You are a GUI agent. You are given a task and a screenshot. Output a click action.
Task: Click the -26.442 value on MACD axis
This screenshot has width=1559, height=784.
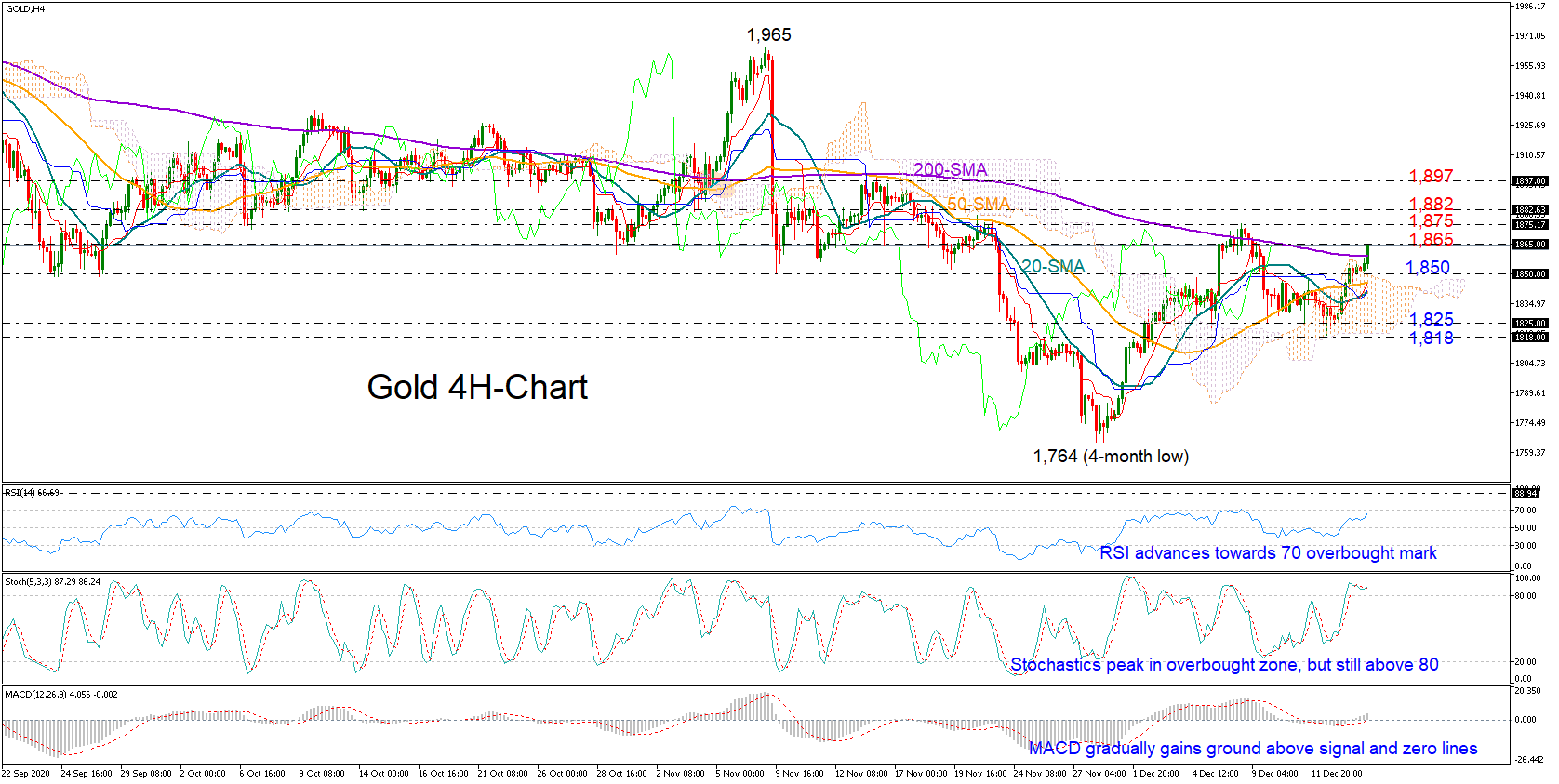click(x=1530, y=760)
